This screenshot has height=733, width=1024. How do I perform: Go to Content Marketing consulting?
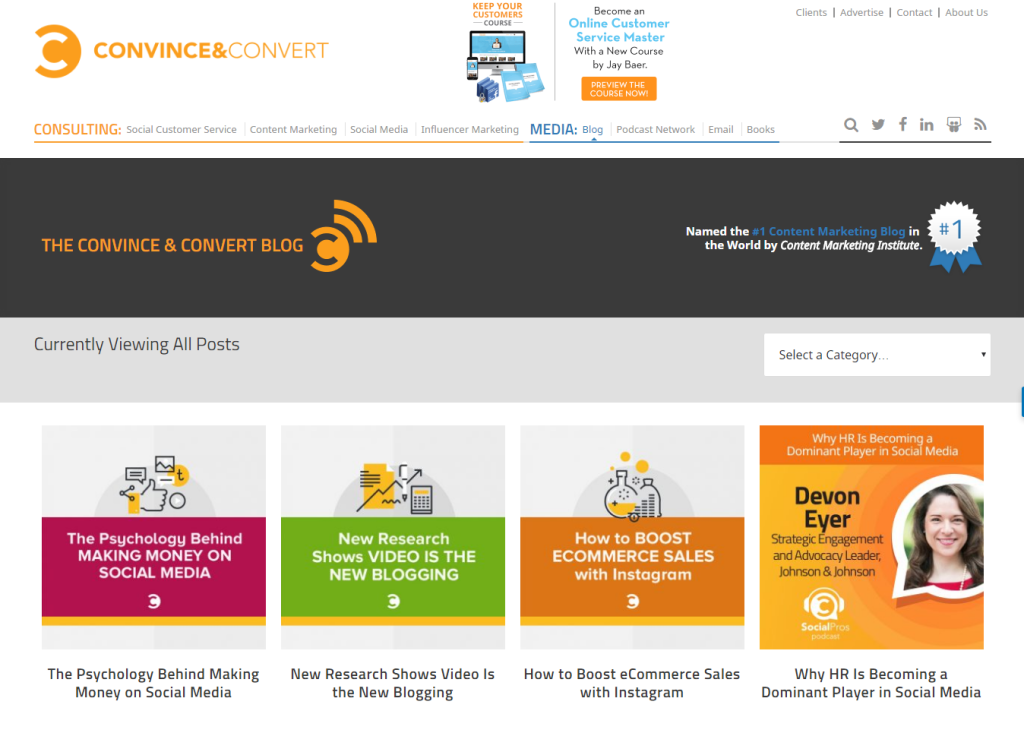(293, 129)
